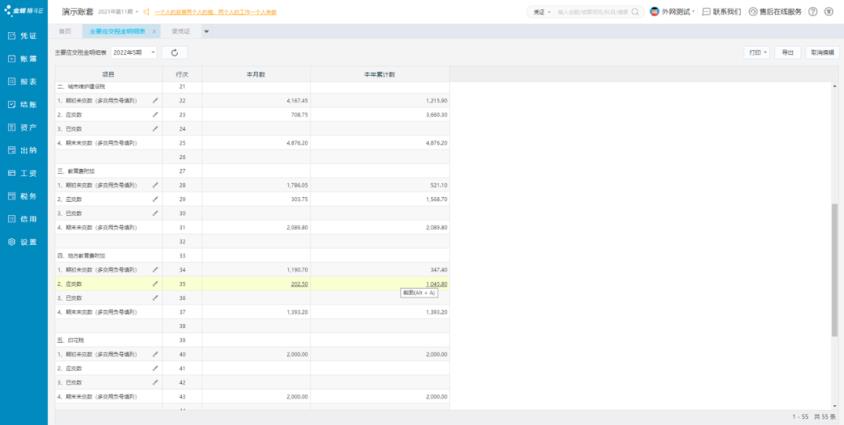Click the edit pencil on row 30
This screenshot has width=844, height=425.
coord(155,213)
